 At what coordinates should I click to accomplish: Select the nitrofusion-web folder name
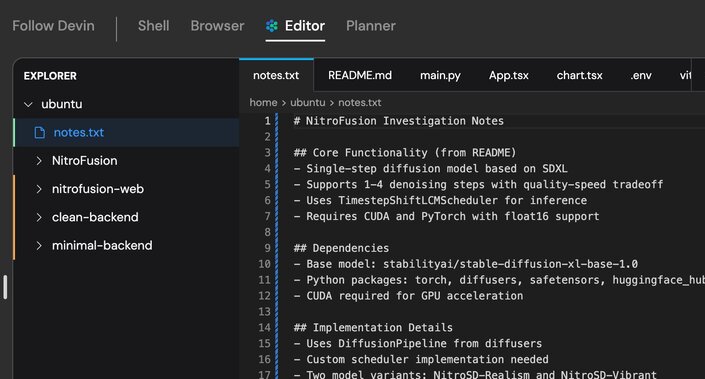coord(98,189)
